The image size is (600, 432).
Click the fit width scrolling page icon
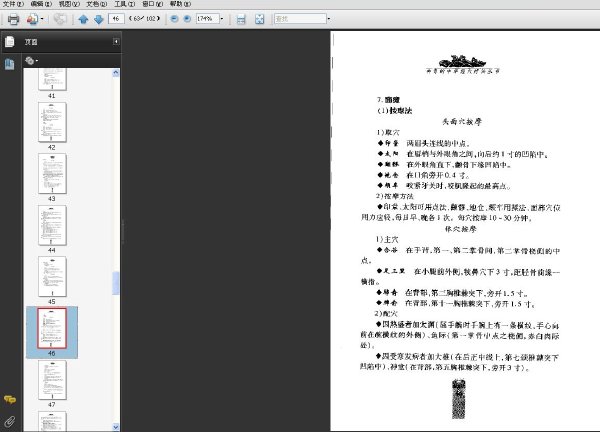point(241,19)
